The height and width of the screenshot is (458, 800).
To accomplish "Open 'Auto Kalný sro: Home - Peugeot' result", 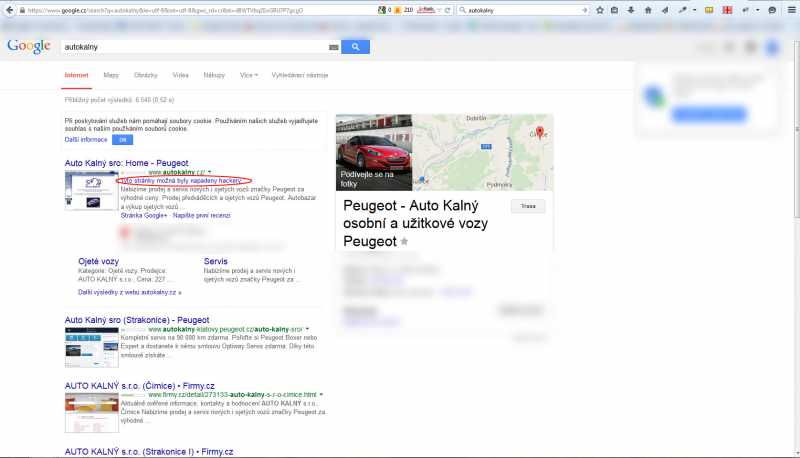I will [x=126, y=161].
